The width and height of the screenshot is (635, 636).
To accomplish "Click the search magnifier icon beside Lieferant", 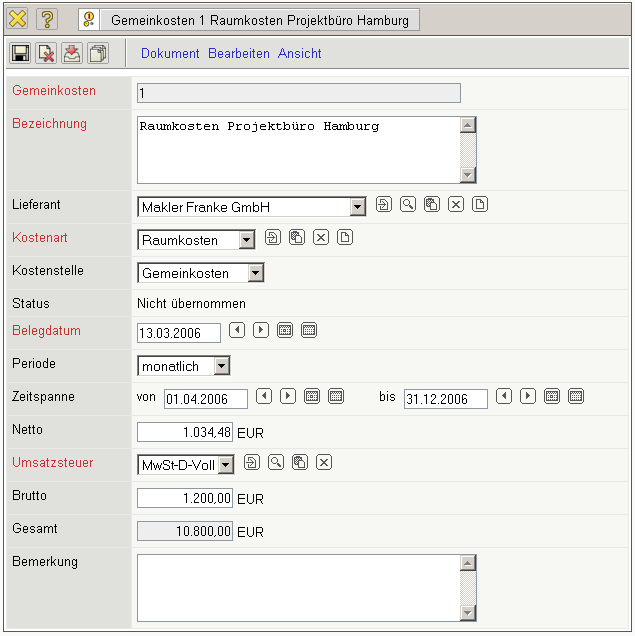I will pyautogui.click(x=408, y=205).
